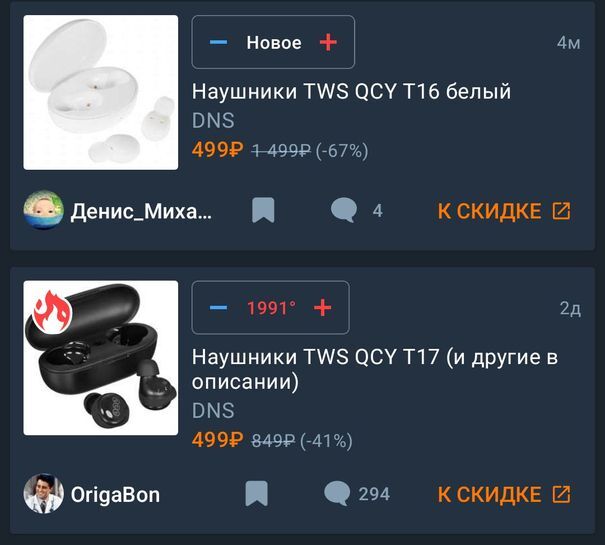
Task: Open the white QCY T16 product image
Action: 101,92
